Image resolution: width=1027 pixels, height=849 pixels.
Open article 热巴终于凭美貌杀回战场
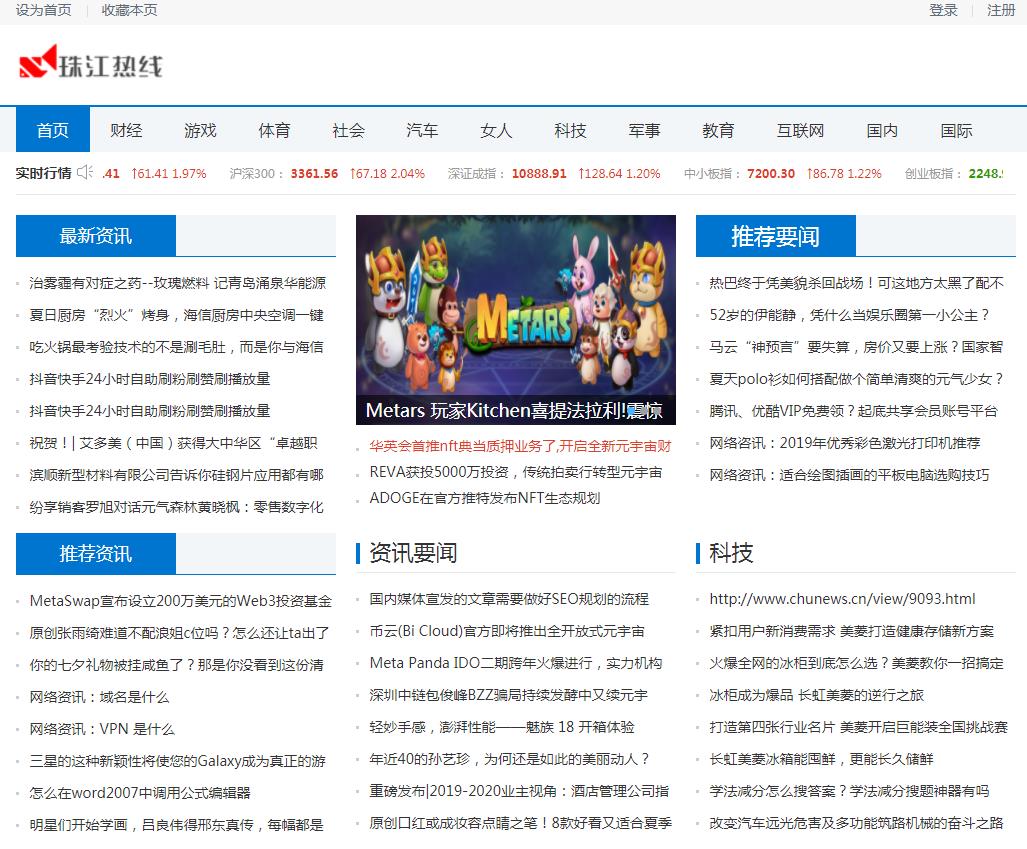click(856, 282)
